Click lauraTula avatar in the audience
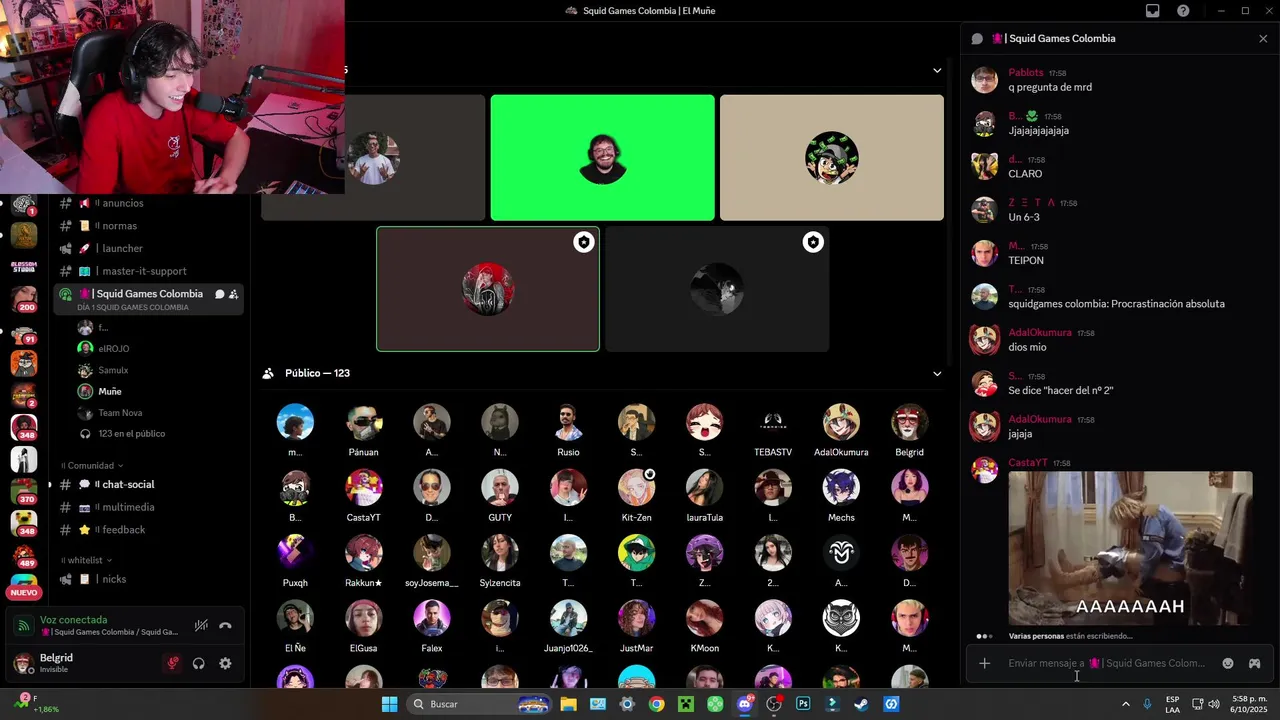Image resolution: width=1280 pixels, height=720 pixels. point(704,488)
